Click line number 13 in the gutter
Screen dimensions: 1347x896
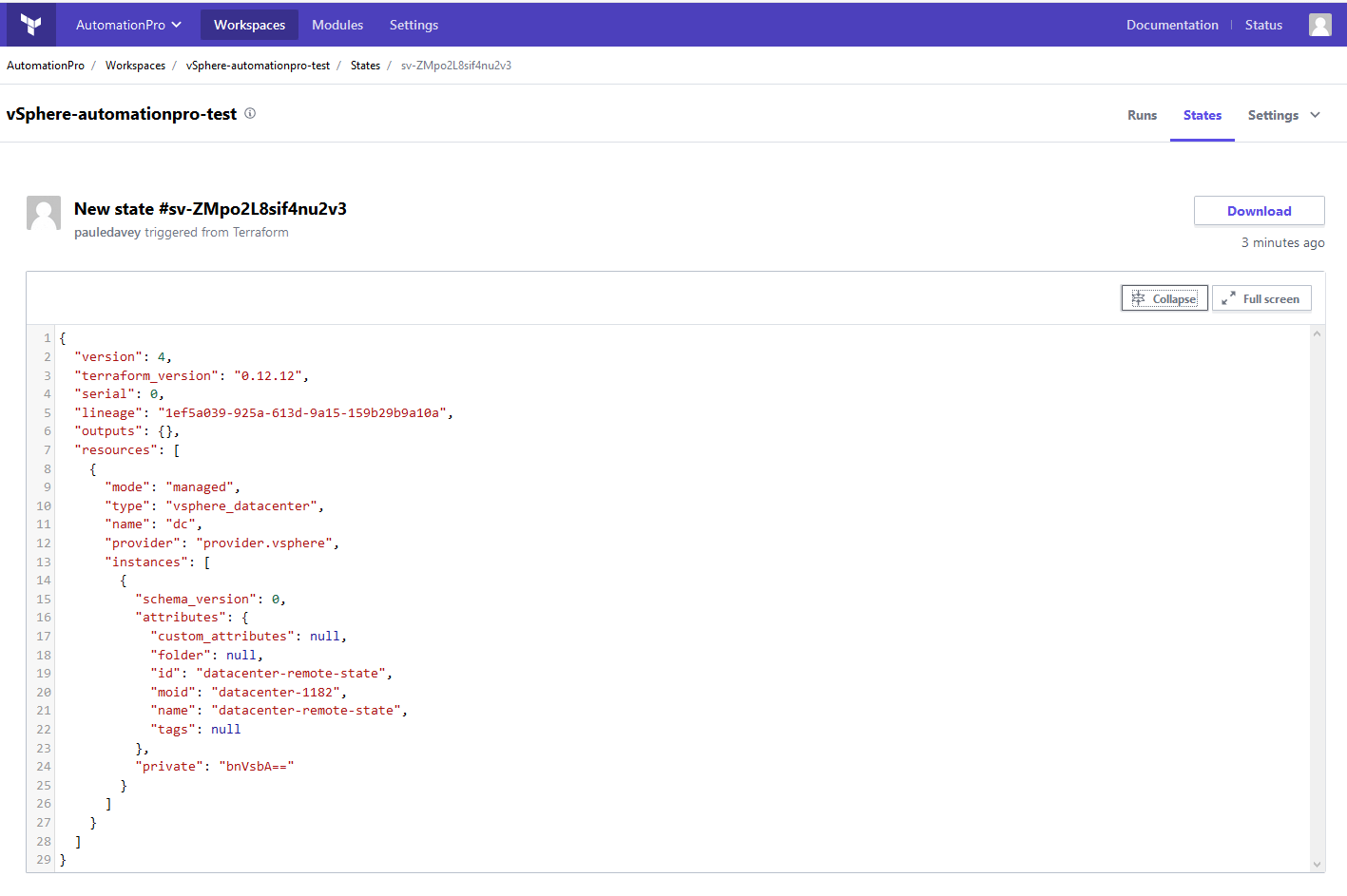point(44,562)
